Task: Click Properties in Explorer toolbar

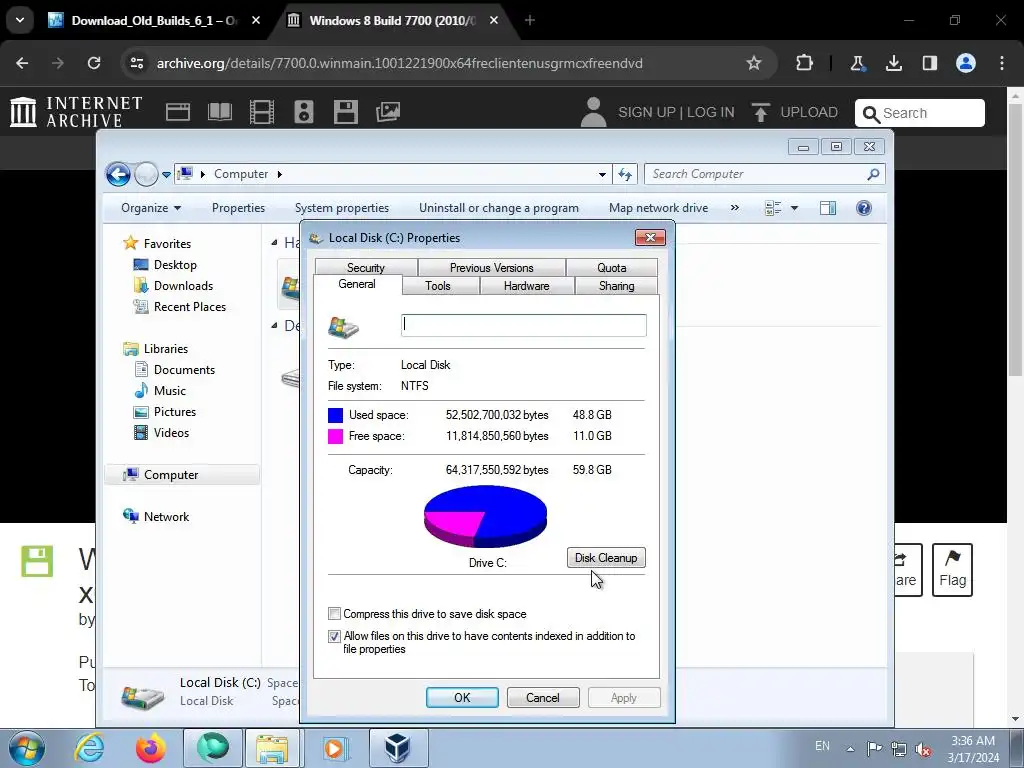Action: (238, 208)
